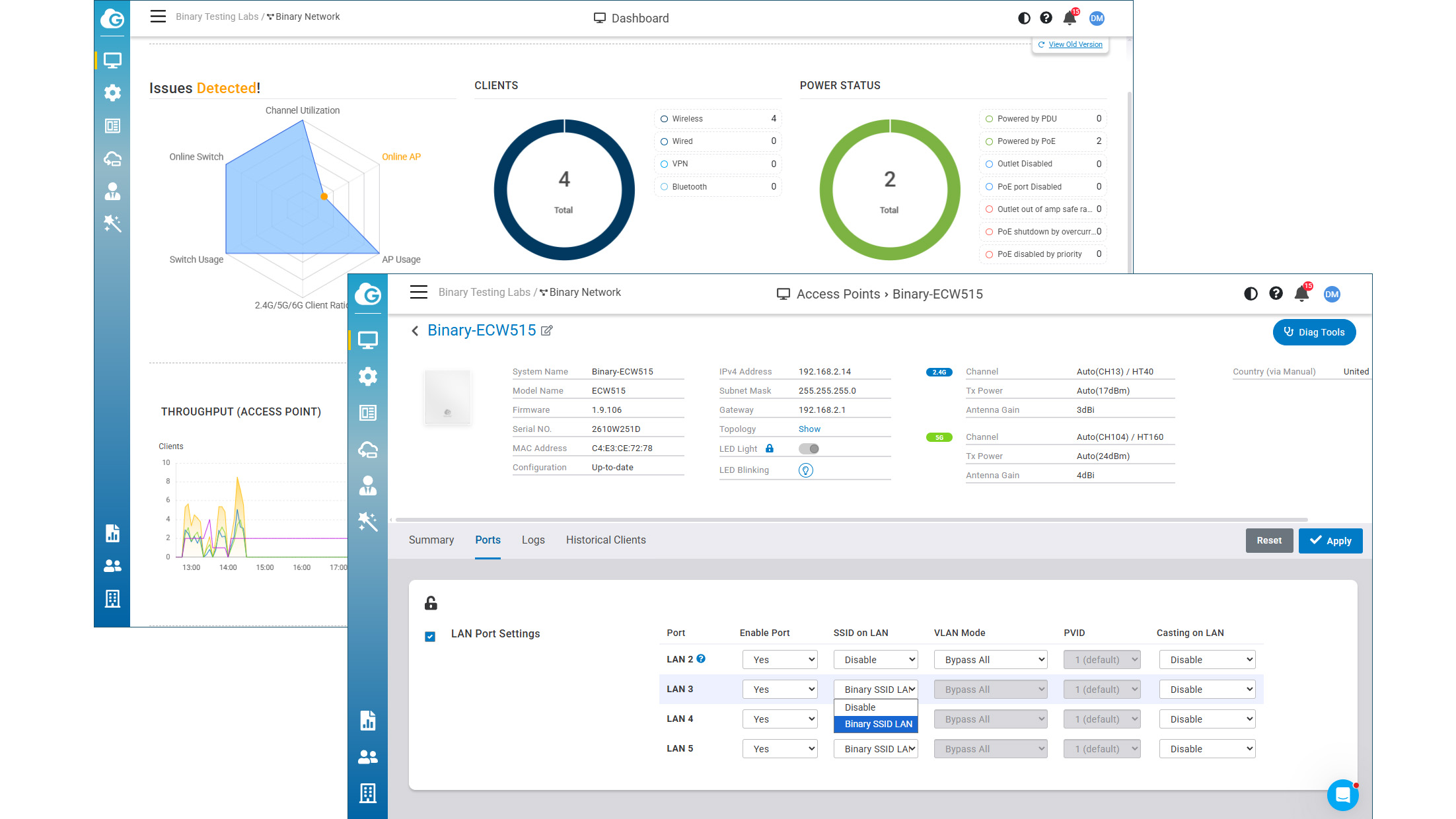Screen dimensions: 1456x819
Task: Edit Binary-ECW515 name pencil icon
Action: click(546, 330)
